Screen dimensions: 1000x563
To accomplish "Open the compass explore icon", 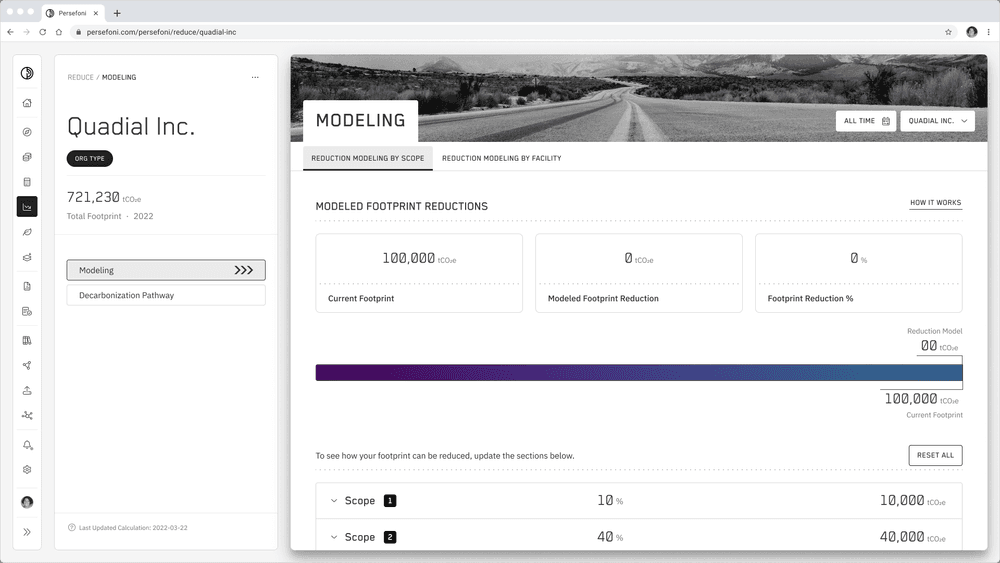I will 27,132.
